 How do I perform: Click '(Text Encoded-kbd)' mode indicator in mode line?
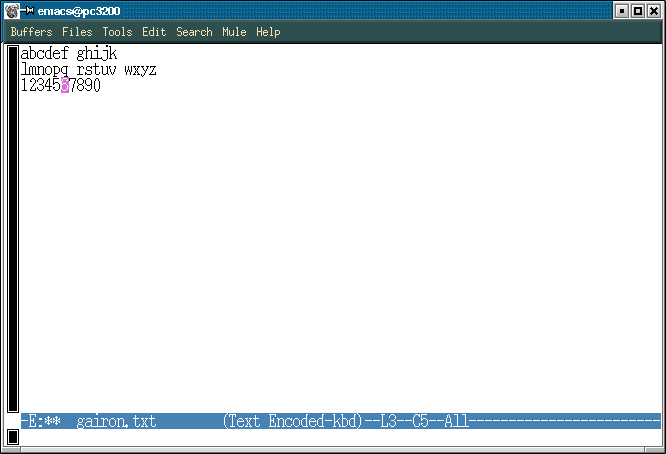click(292, 421)
